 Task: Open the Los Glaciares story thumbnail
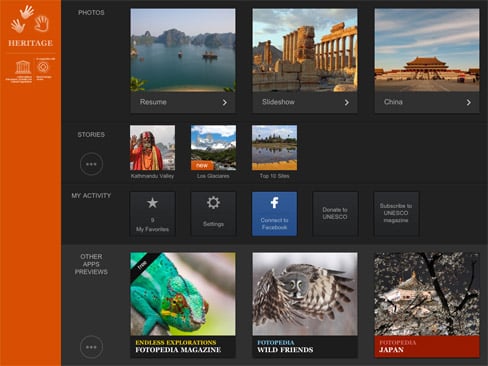tap(213, 148)
